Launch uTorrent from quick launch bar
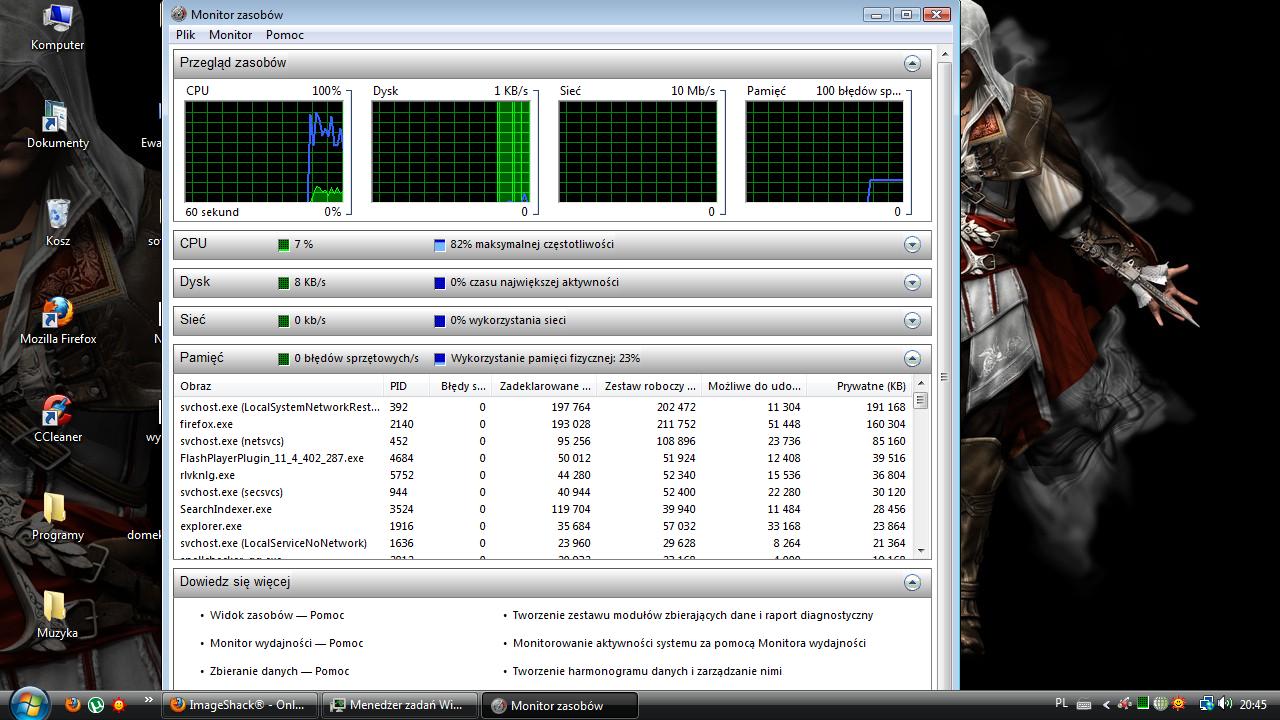Screen dimensions: 1280x720 point(96,705)
